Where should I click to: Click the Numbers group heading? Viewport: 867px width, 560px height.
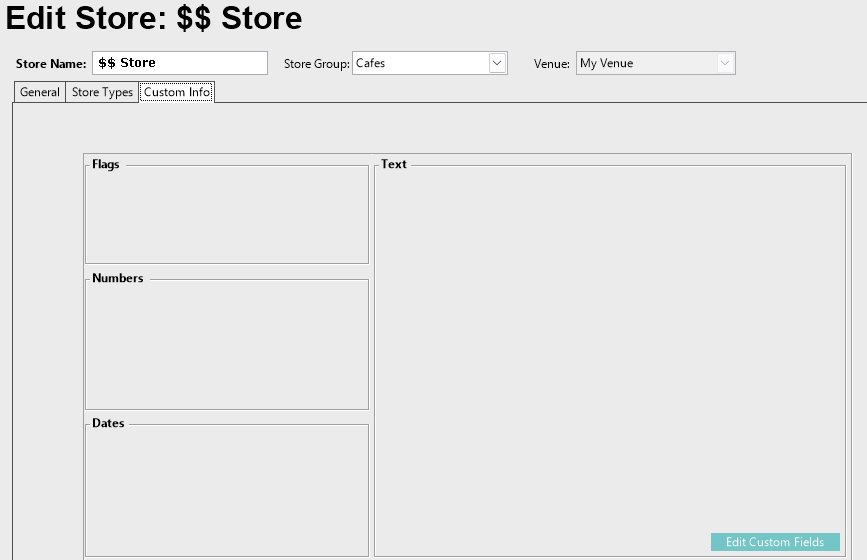(117, 278)
